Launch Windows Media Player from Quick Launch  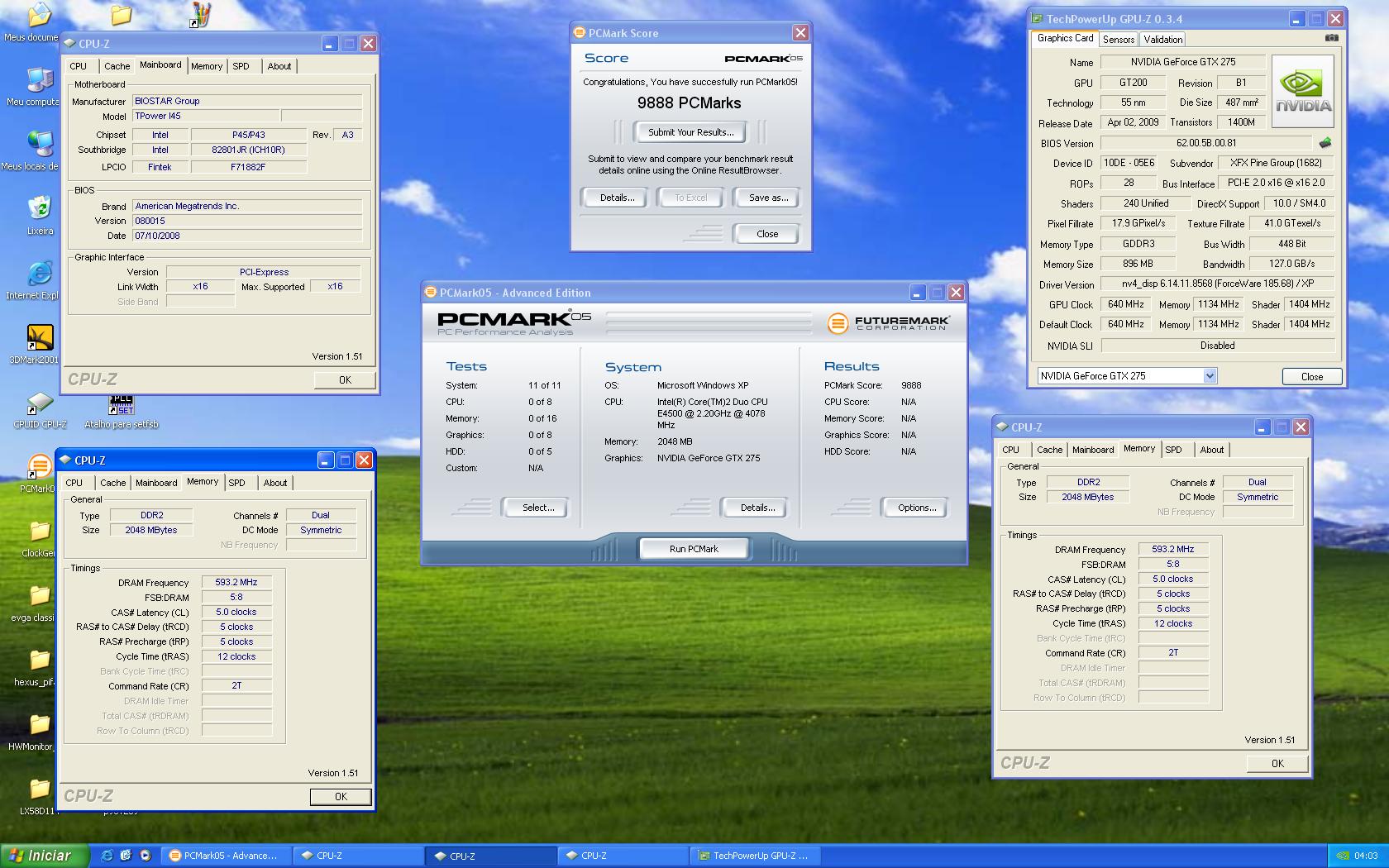pos(146,856)
